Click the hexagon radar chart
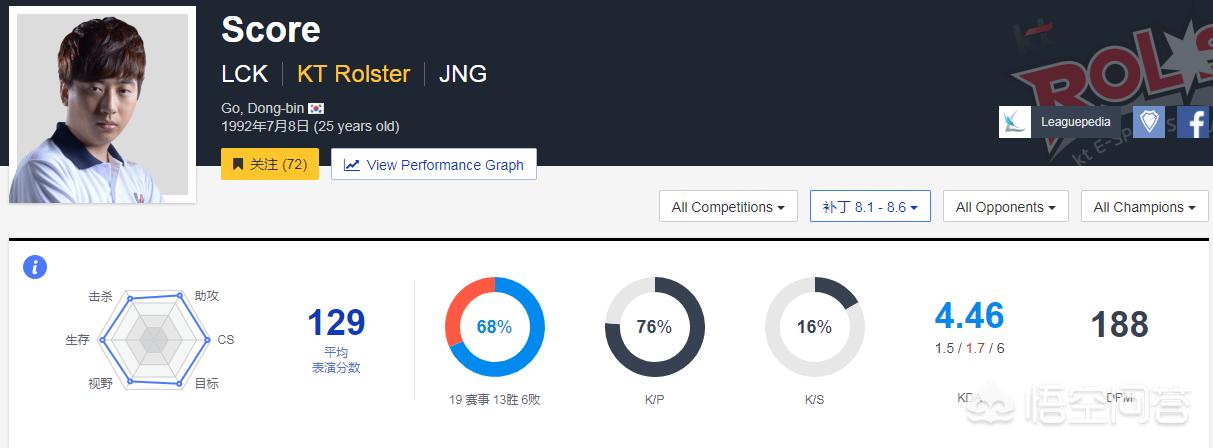Screen dimensions: 1213x448 click(x=153, y=340)
